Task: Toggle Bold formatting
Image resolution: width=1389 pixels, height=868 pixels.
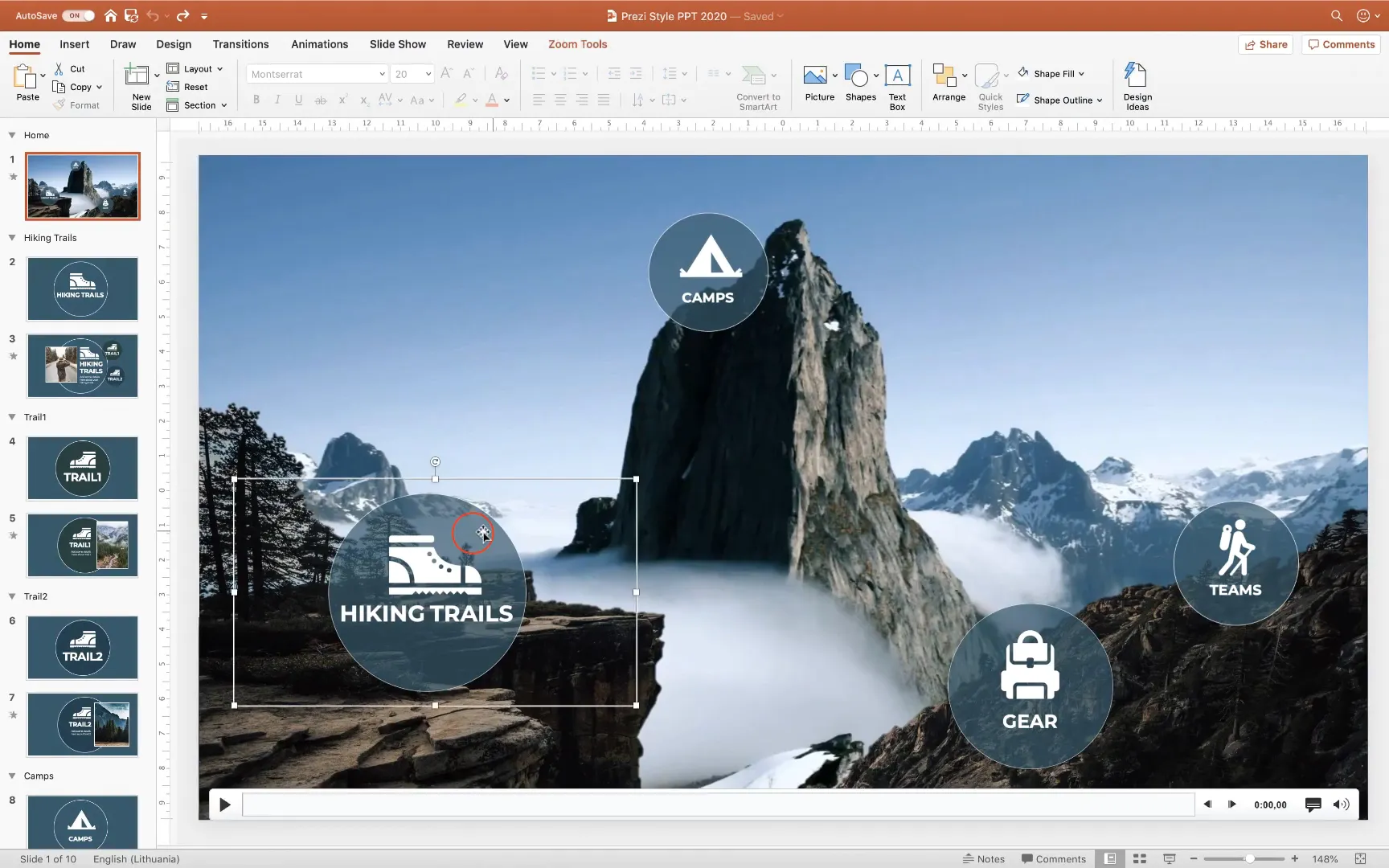Action: click(x=256, y=100)
